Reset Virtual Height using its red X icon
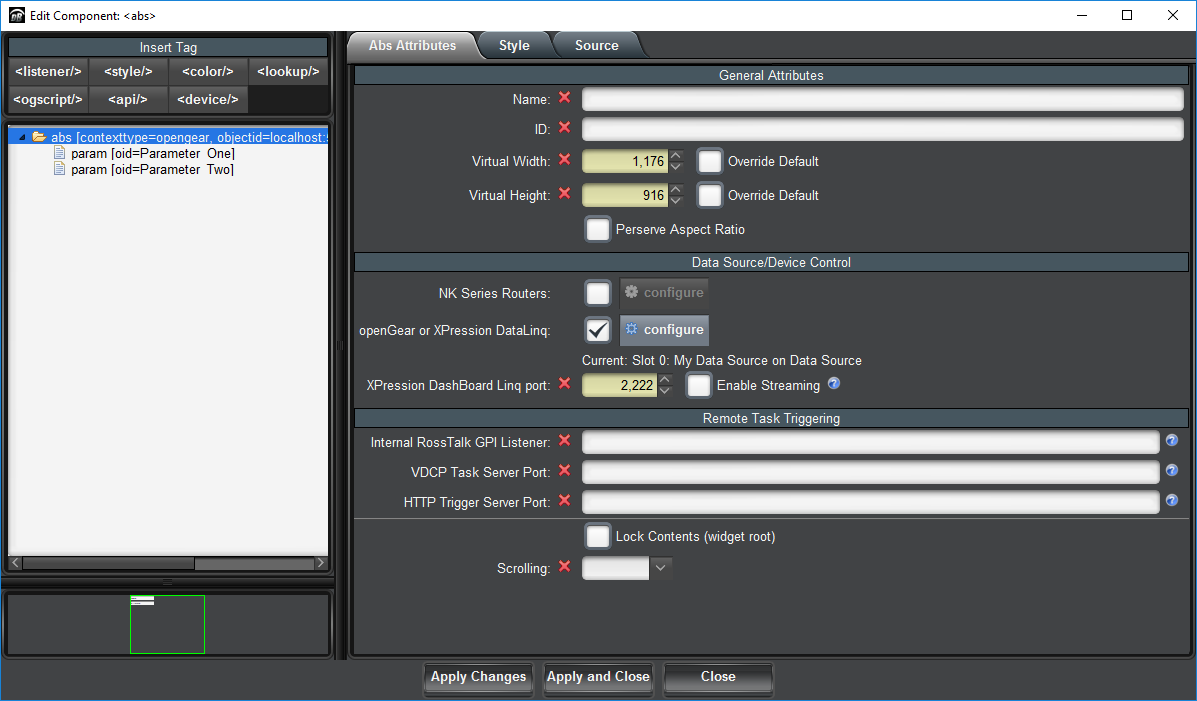This screenshot has width=1197, height=701. pos(564,193)
